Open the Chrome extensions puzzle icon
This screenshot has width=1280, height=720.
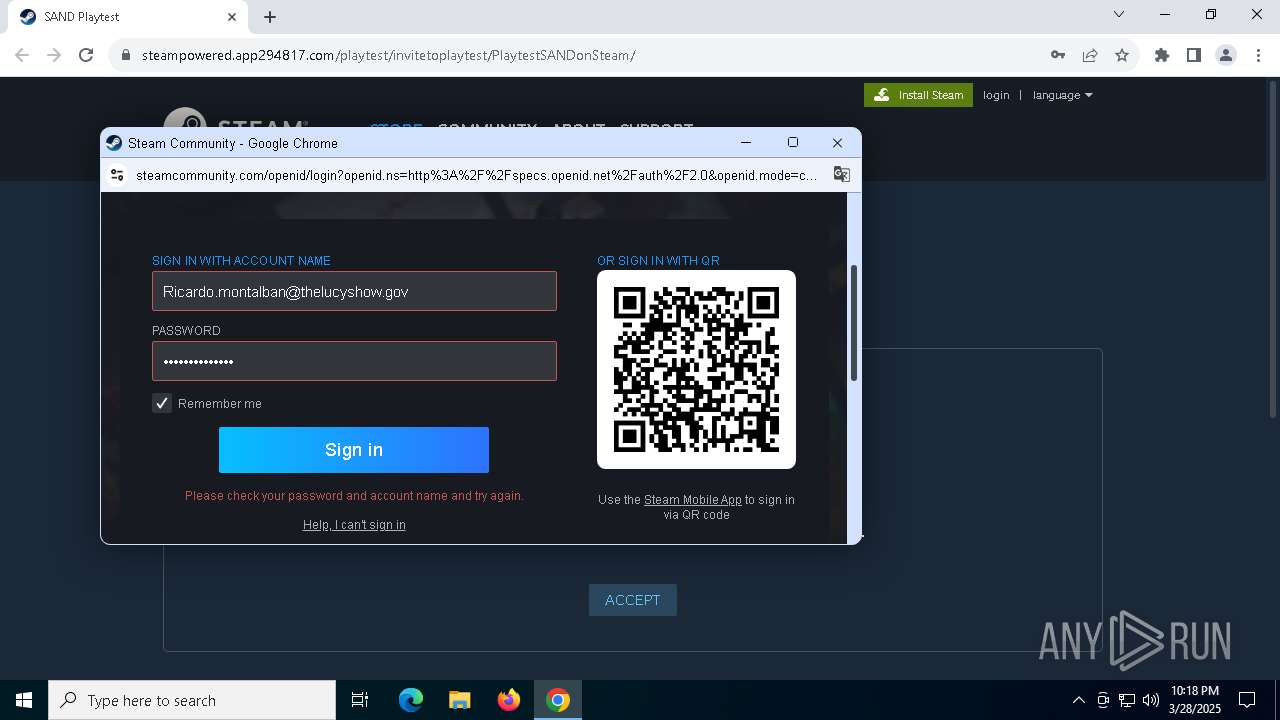(x=1162, y=55)
